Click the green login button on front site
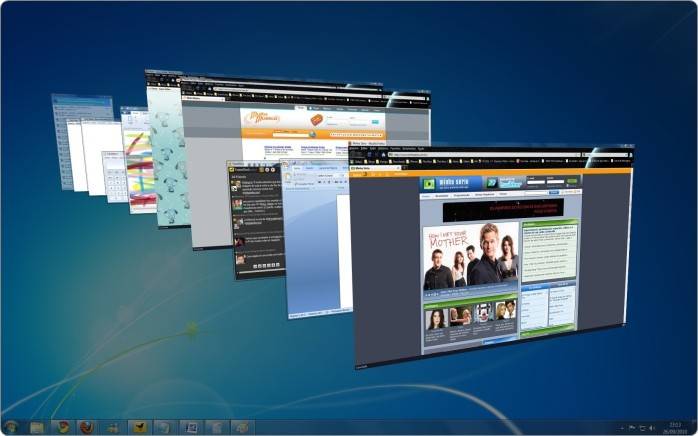This screenshot has width=698, height=436. [572, 181]
